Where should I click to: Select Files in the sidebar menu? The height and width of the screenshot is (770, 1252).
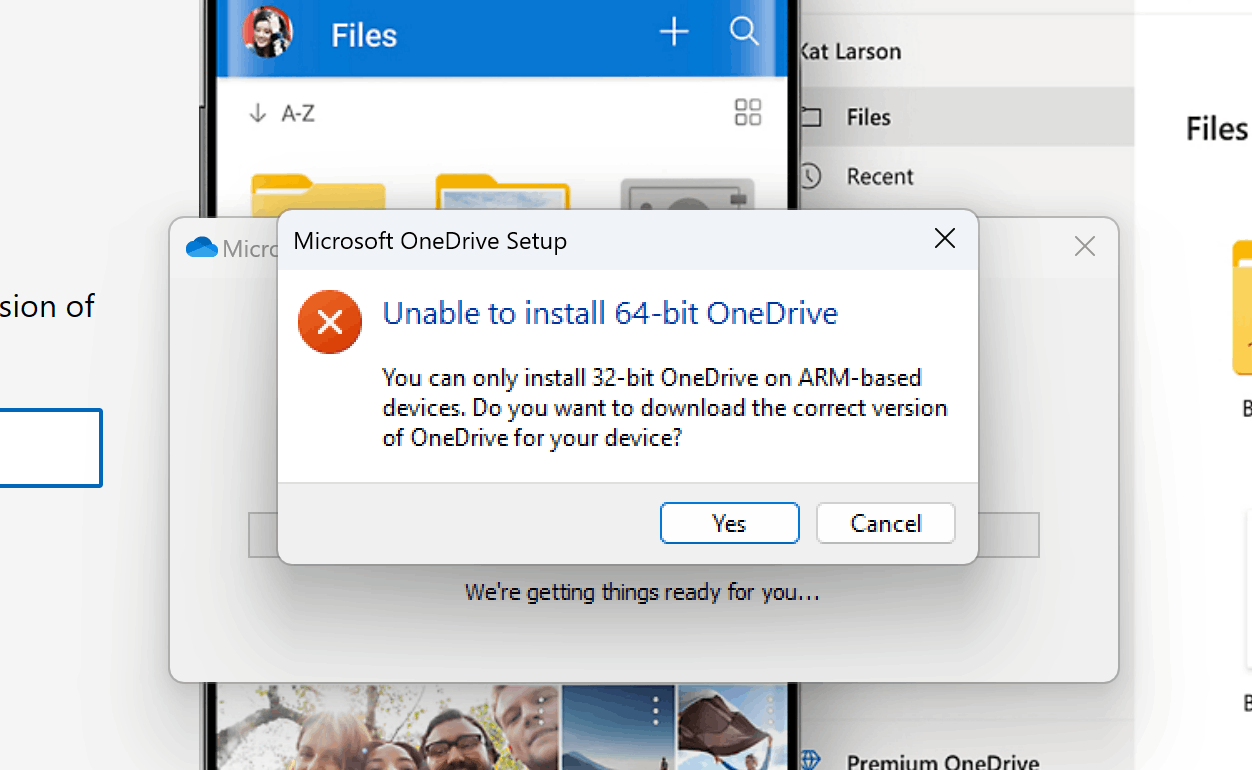click(868, 117)
